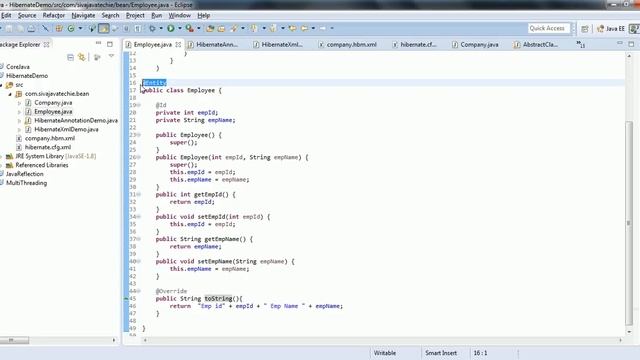Select hibernate.cfg.xml in Package Explorer
640x360 pixels.
(47, 147)
